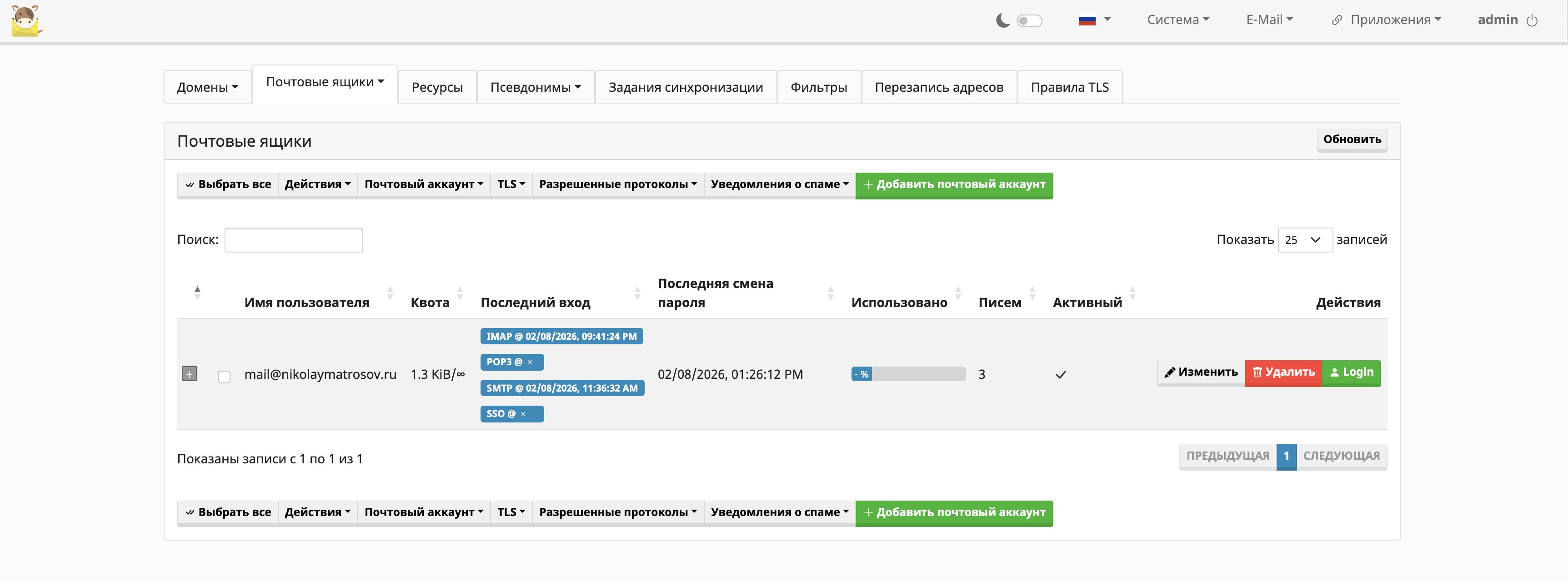1568x581 pixels.
Task: Expand the mailbox row plus button
Action: (189, 374)
